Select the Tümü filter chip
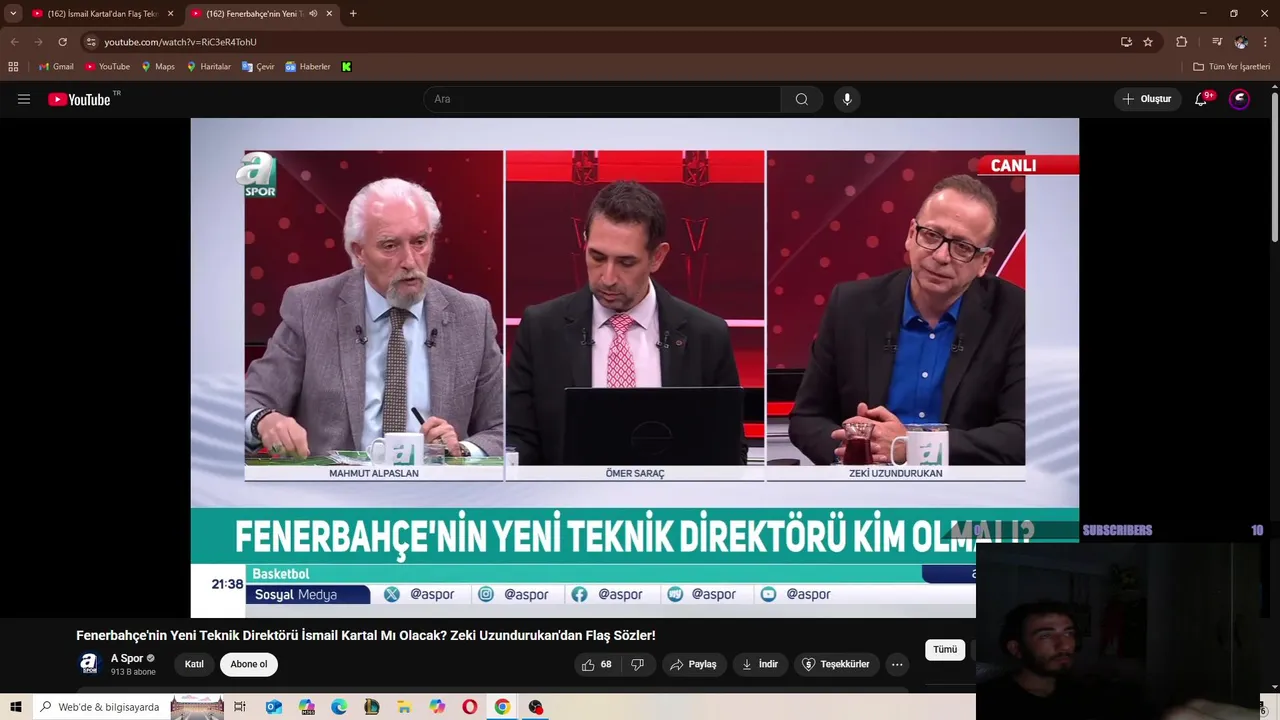 945,650
